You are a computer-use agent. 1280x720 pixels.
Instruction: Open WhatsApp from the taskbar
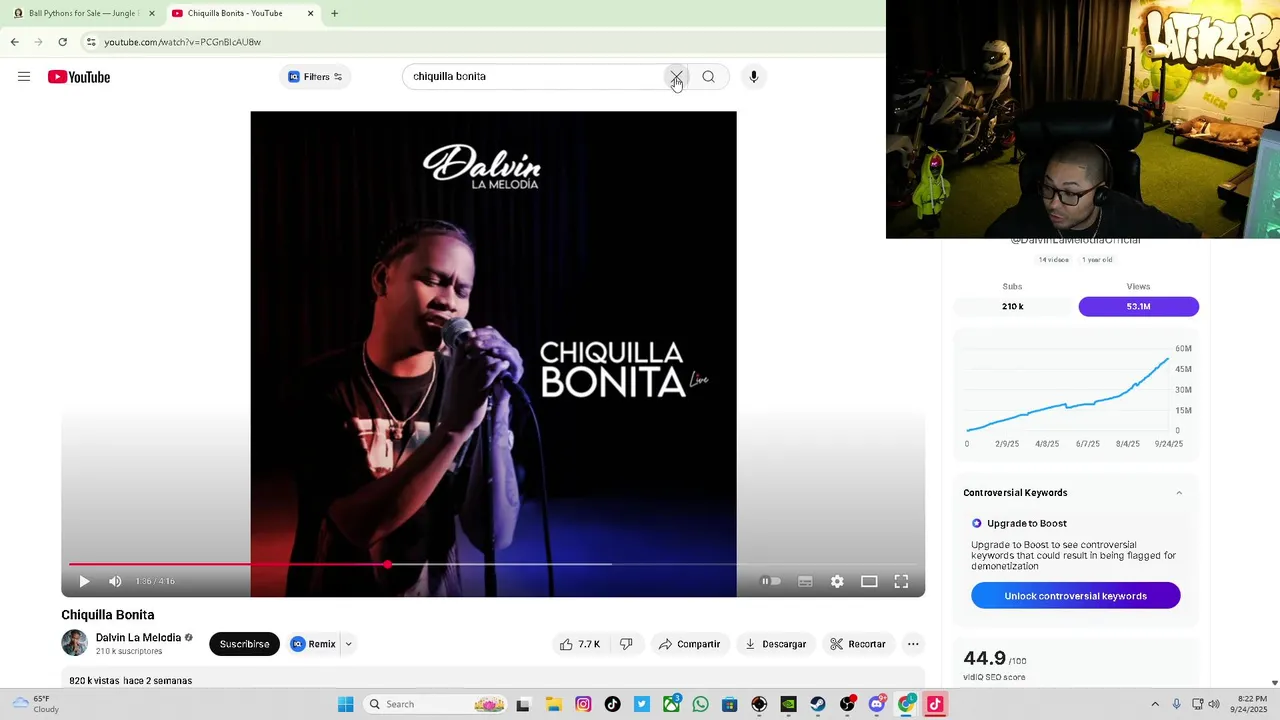700,704
